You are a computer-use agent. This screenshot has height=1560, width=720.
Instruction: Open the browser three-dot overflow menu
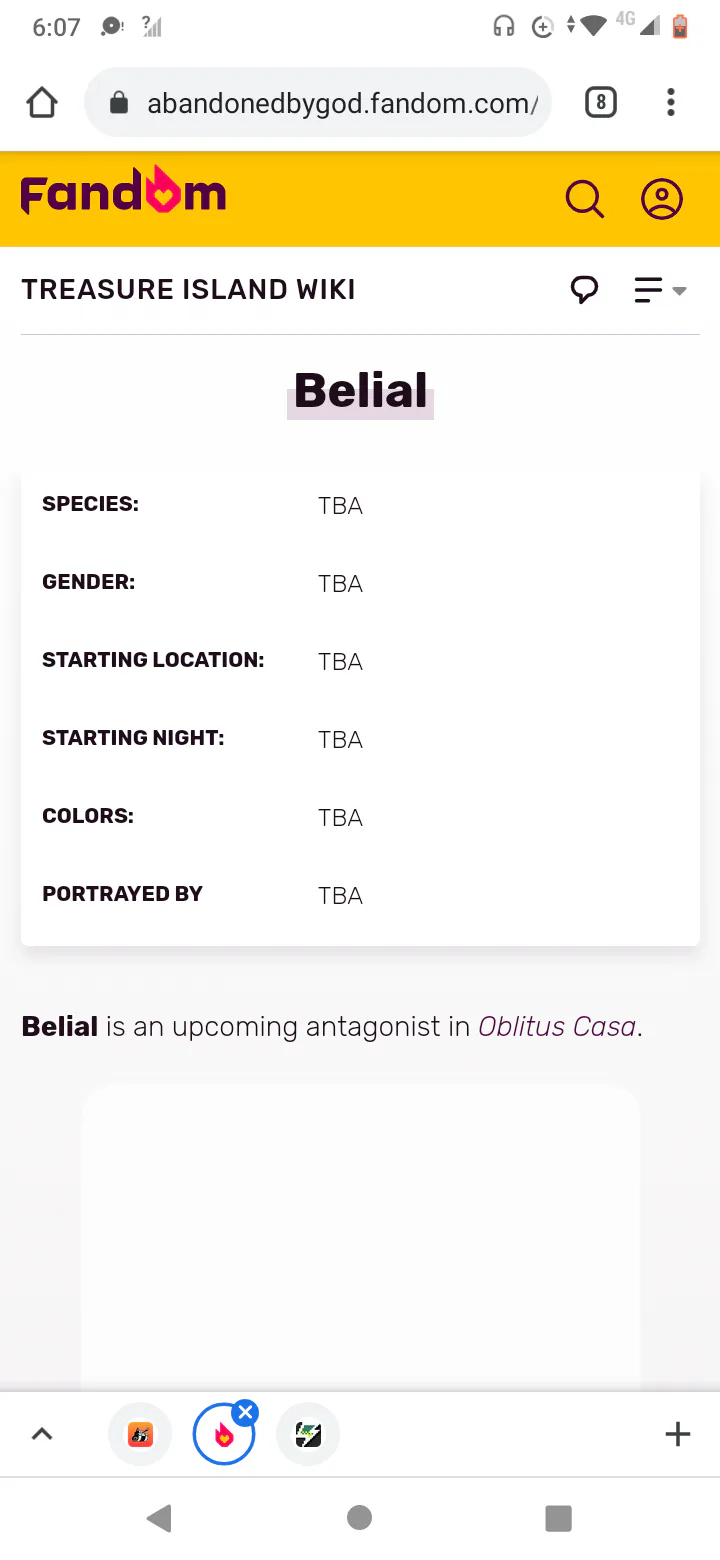tap(670, 102)
